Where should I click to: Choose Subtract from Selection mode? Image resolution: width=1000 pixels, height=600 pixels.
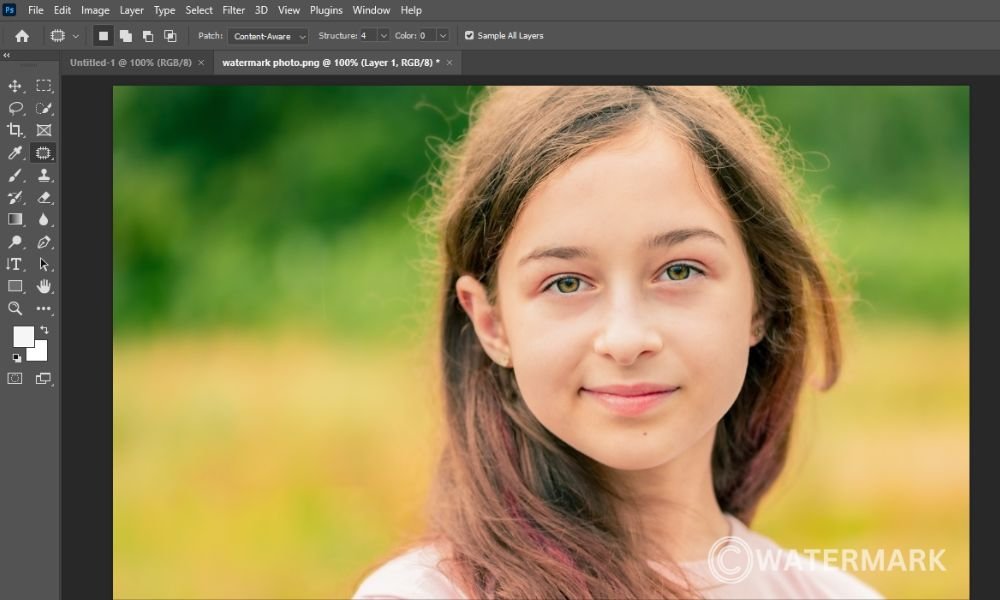(148, 36)
